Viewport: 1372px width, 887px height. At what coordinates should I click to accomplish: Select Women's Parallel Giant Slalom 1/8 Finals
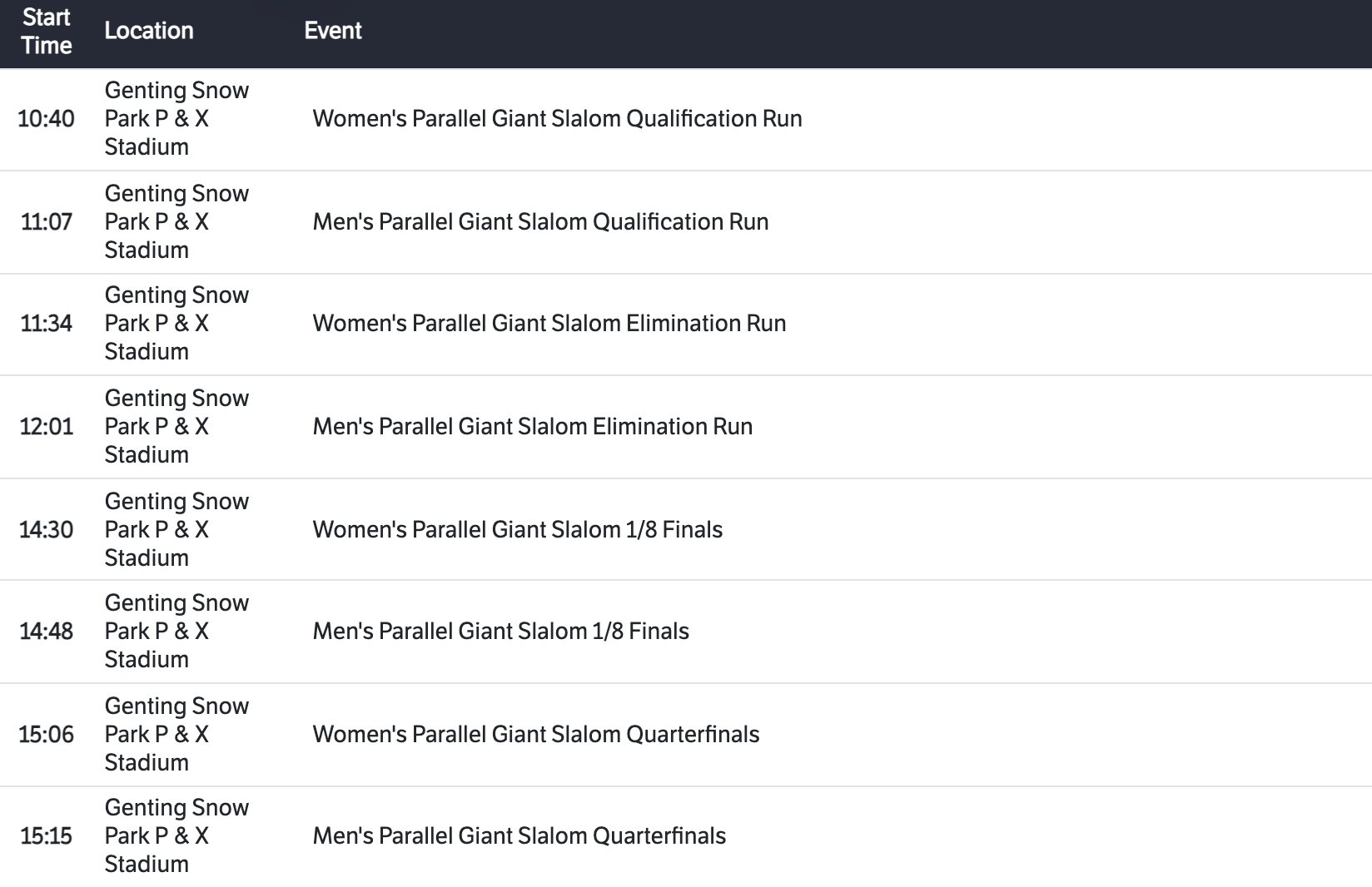point(517,530)
